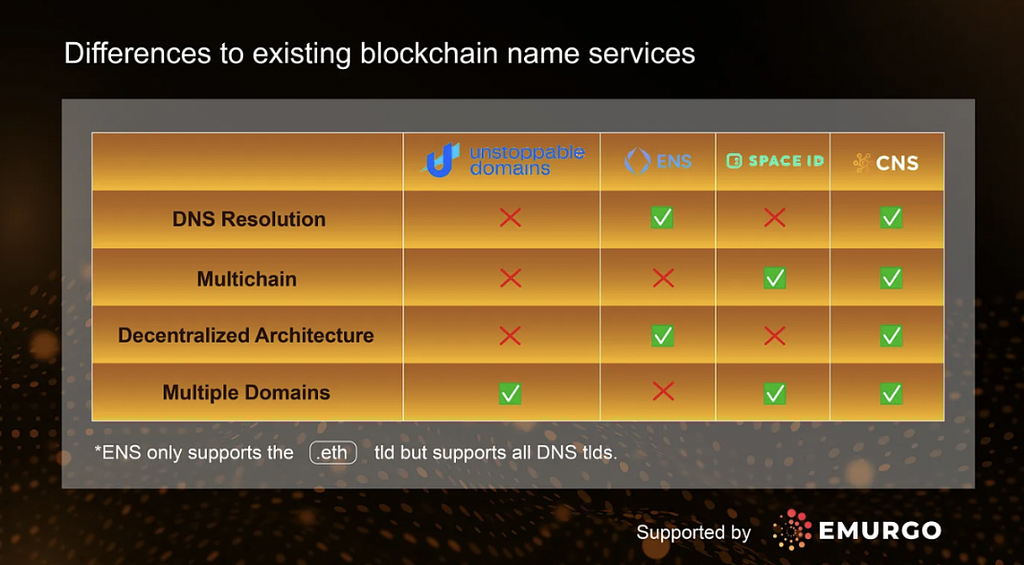Select the Multichain row label
Image resolution: width=1024 pixels, height=565 pixels.
[247, 279]
